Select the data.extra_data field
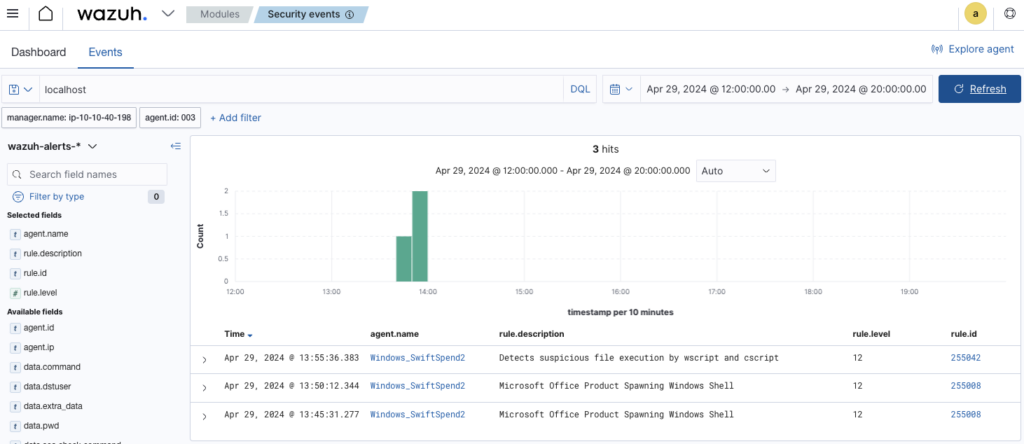This screenshot has height=444, width=1024. pyautogui.click(x=52, y=406)
